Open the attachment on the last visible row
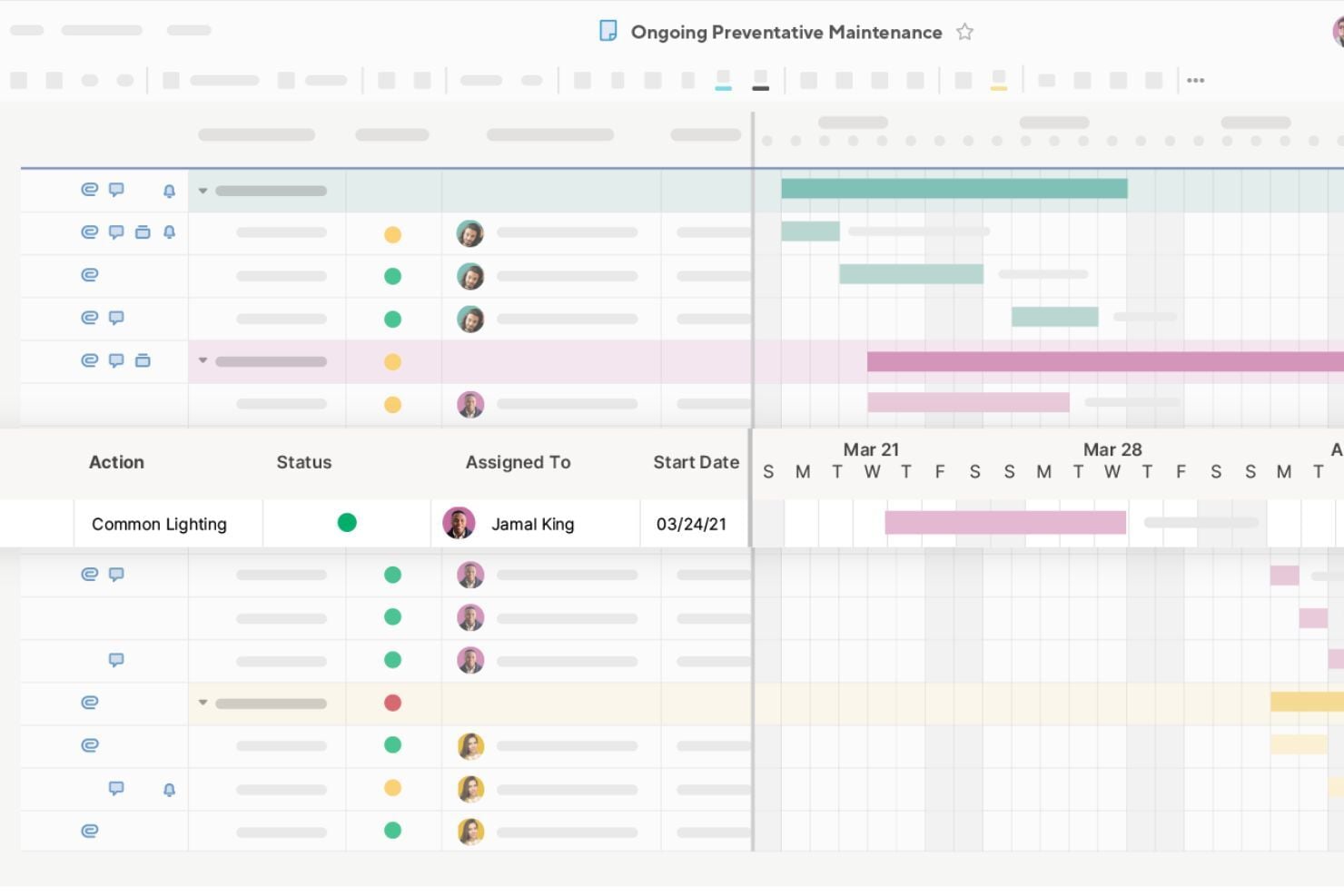 (x=88, y=831)
